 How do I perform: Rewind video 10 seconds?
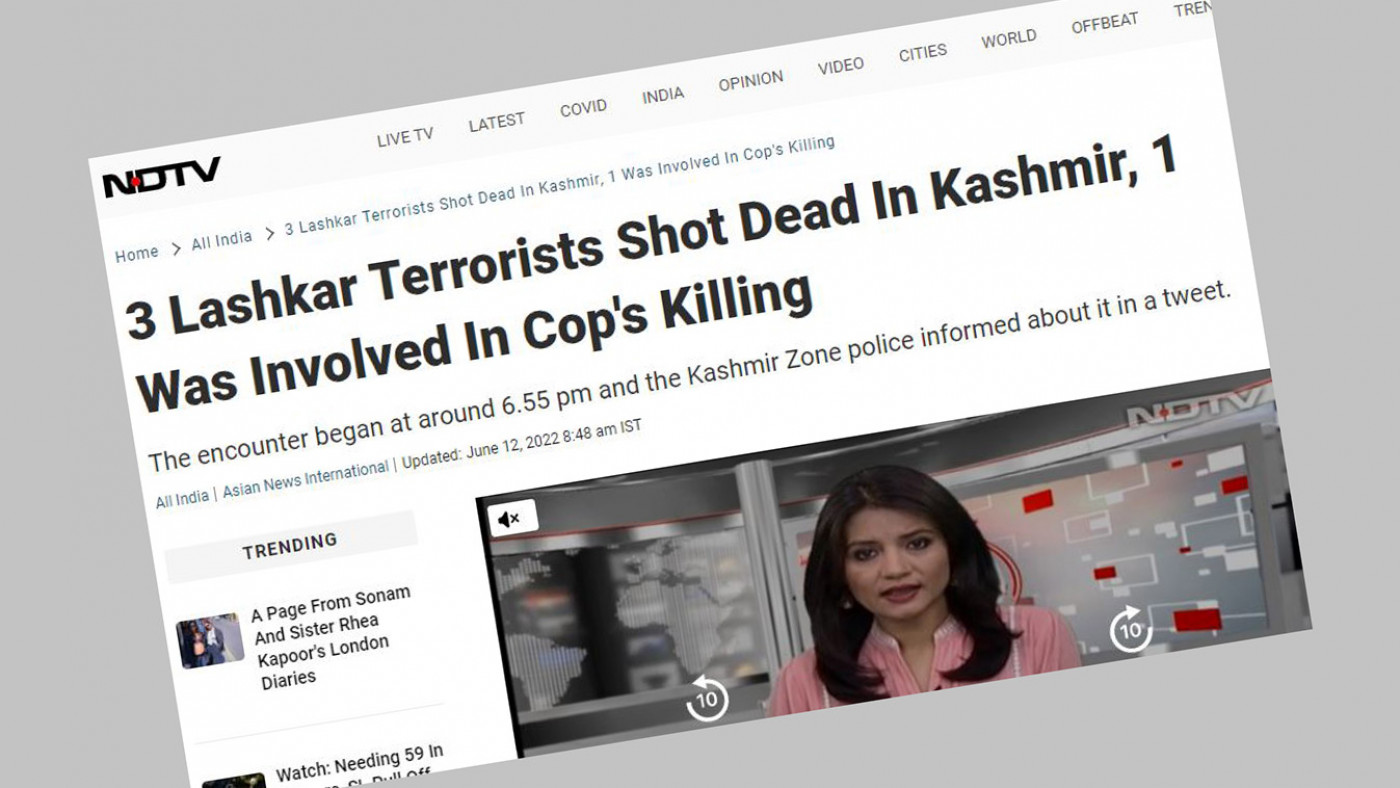coord(707,699)
